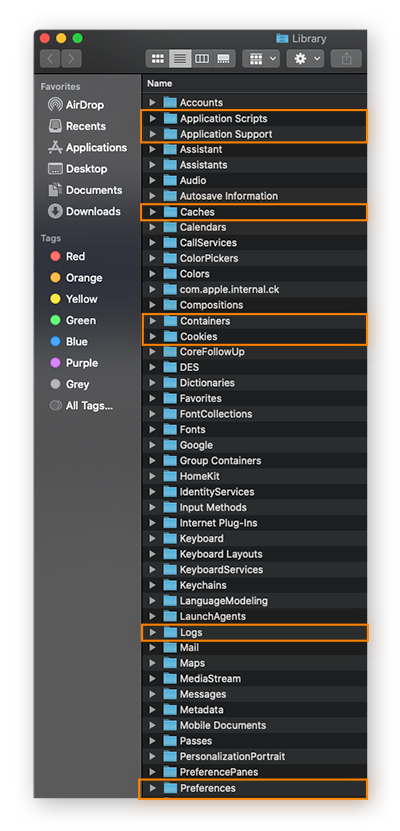Select the Compositions row

254,305
